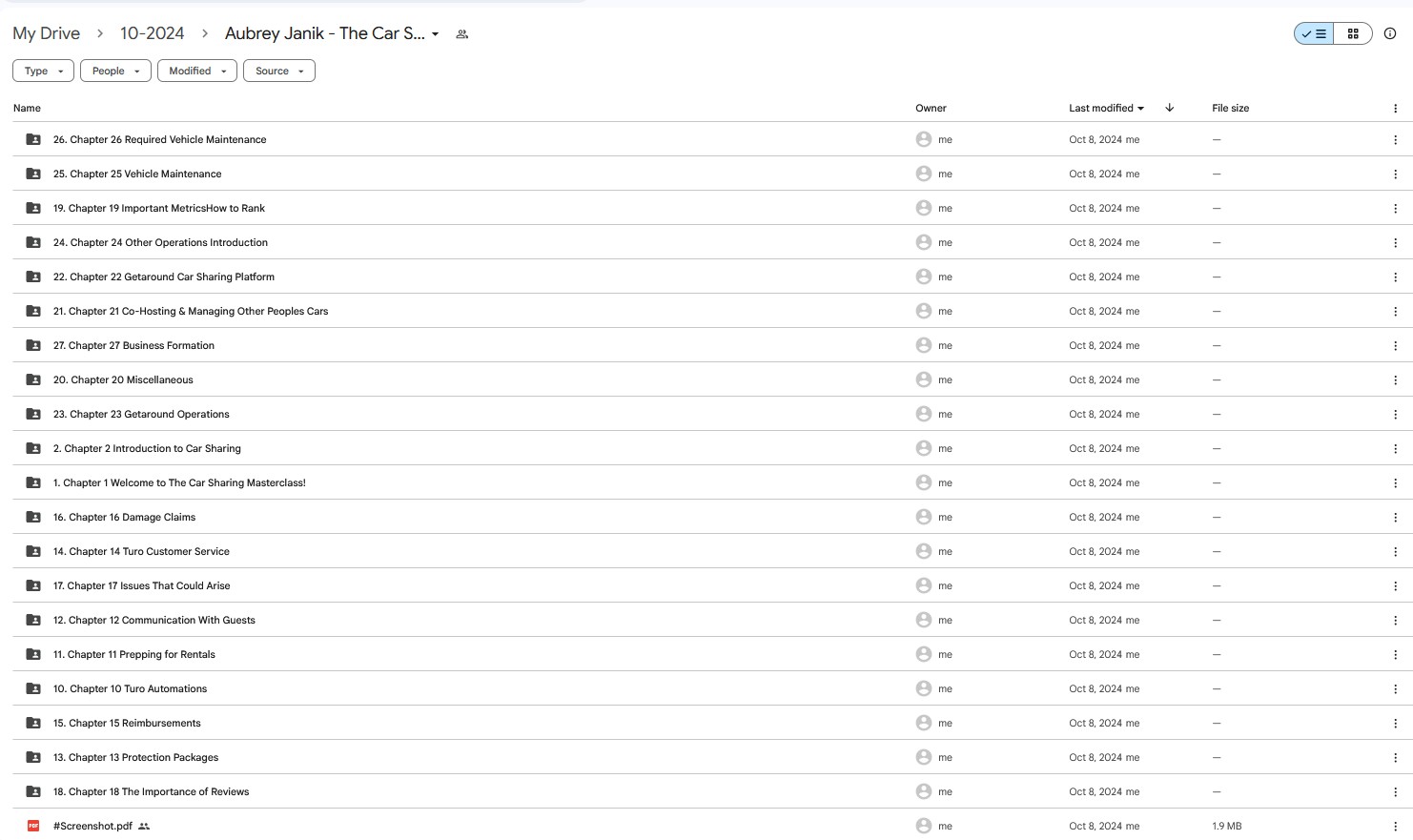
Task: Open more actions for Chapter 19 Important Metrics
Action: tap(1396, 208)
